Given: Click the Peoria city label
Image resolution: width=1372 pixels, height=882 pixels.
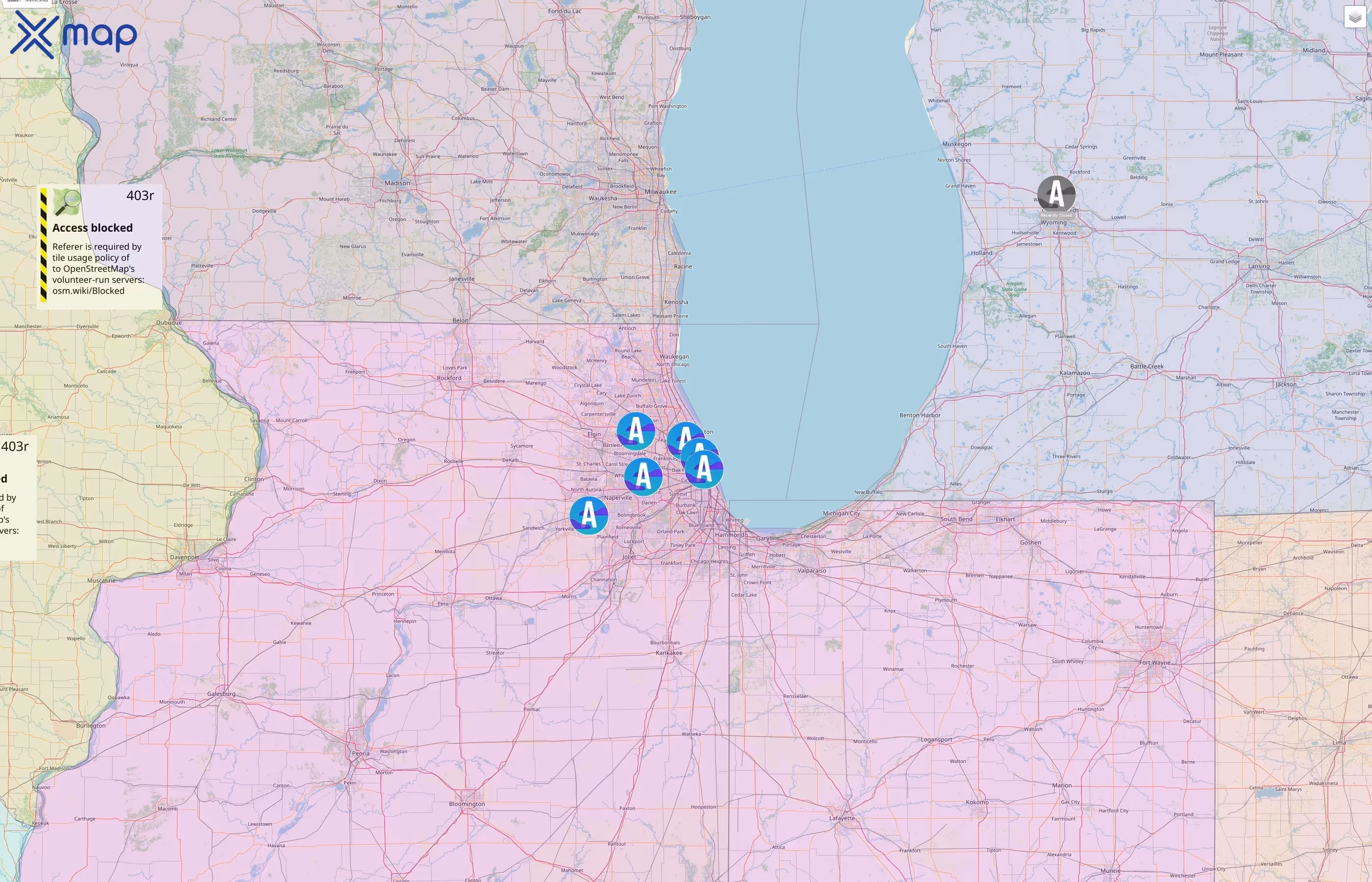Looking at the screenshot, I should [x=361, y=753].
